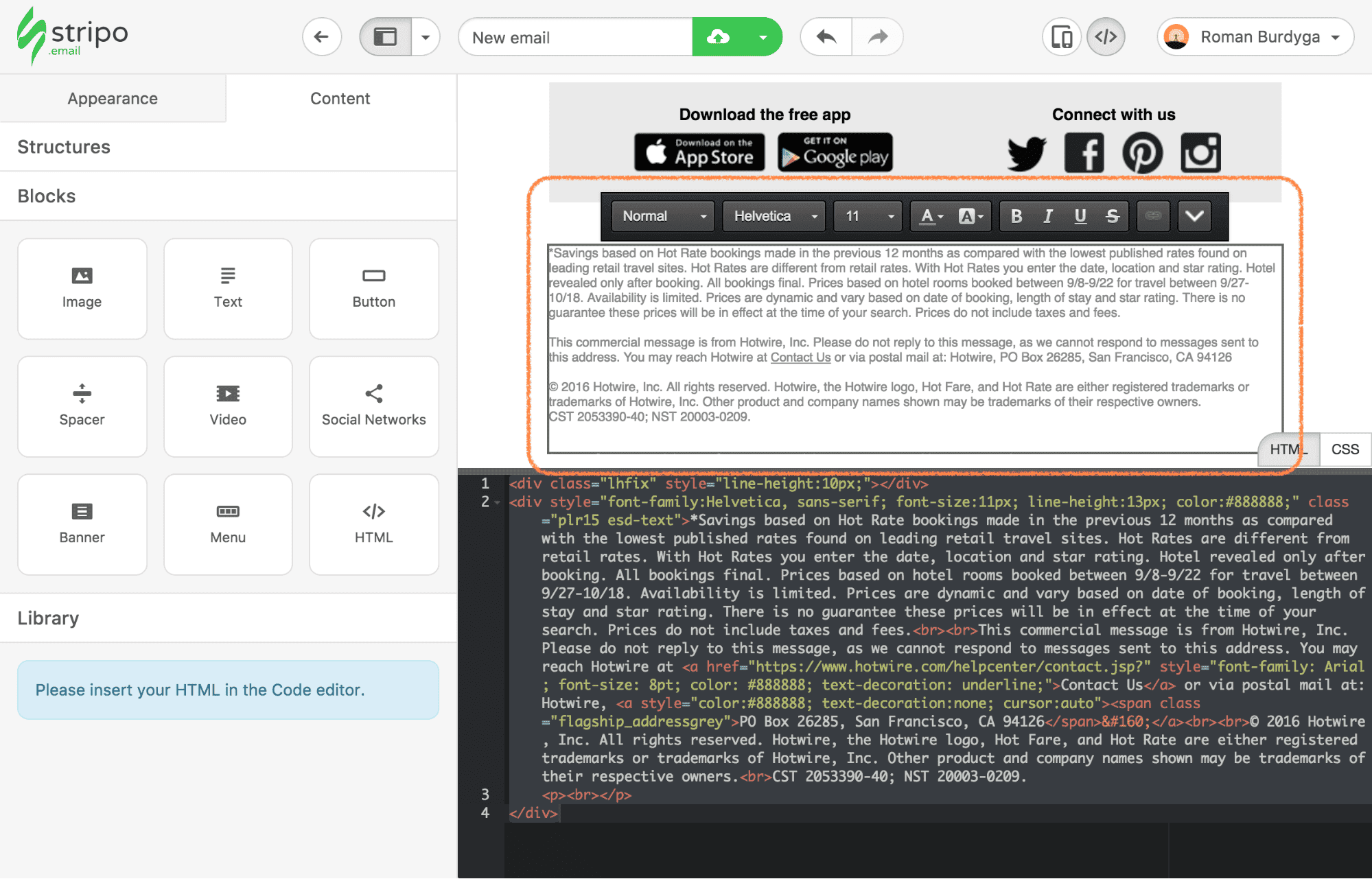Screen dimensions: 1372x879
Task: Select the Text block
Action: coord(227,288)
